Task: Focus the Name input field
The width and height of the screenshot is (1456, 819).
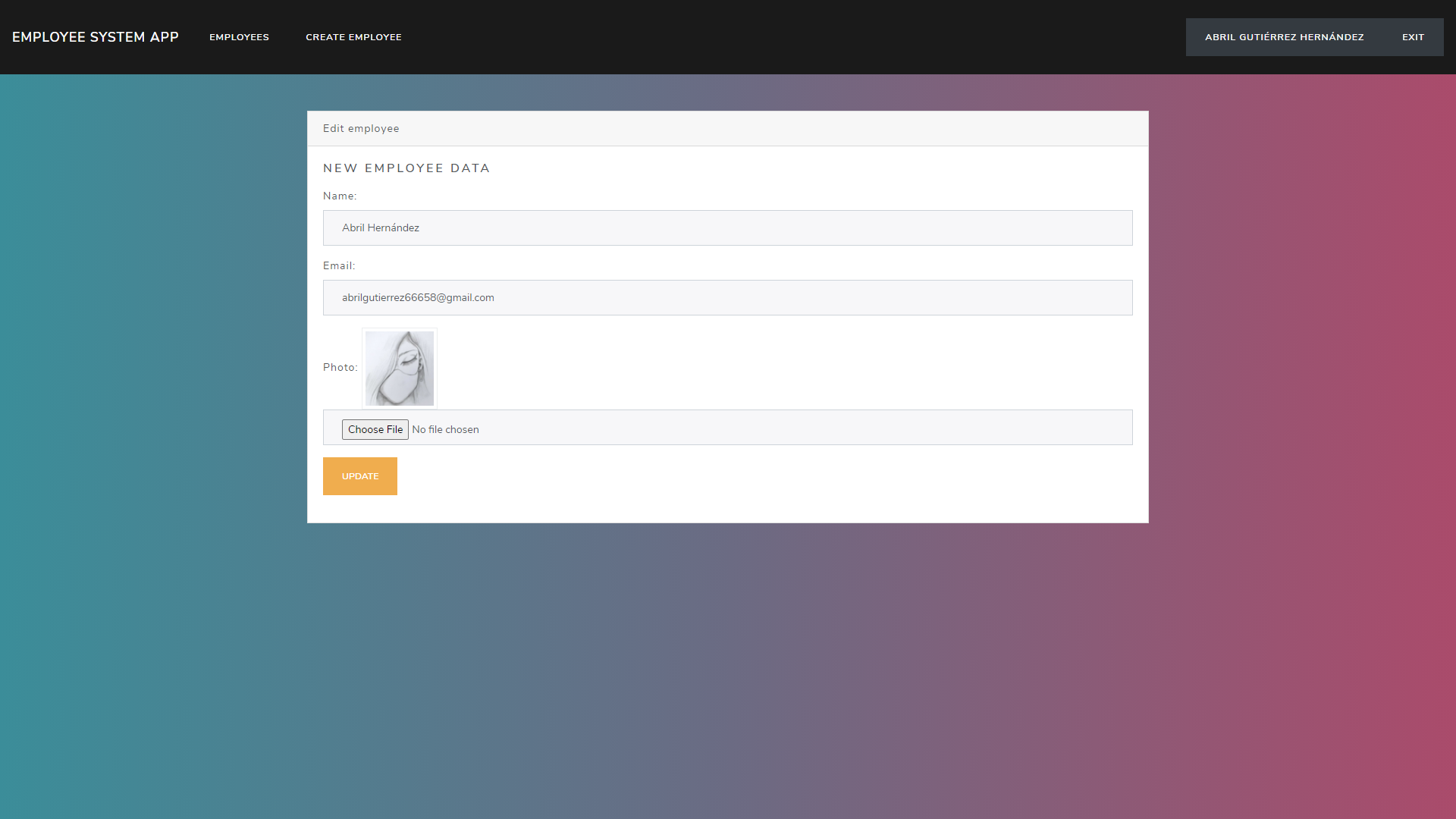Action: [728, 227]
